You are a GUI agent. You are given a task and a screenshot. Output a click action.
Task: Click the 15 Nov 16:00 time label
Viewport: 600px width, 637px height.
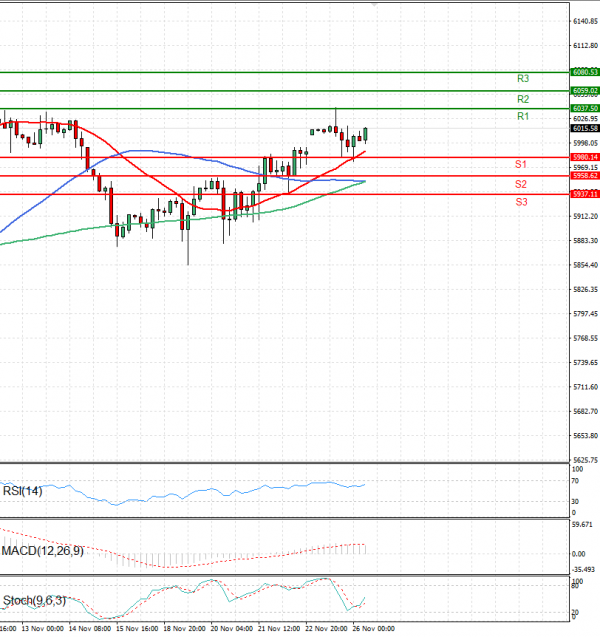[x=137, y=629]
